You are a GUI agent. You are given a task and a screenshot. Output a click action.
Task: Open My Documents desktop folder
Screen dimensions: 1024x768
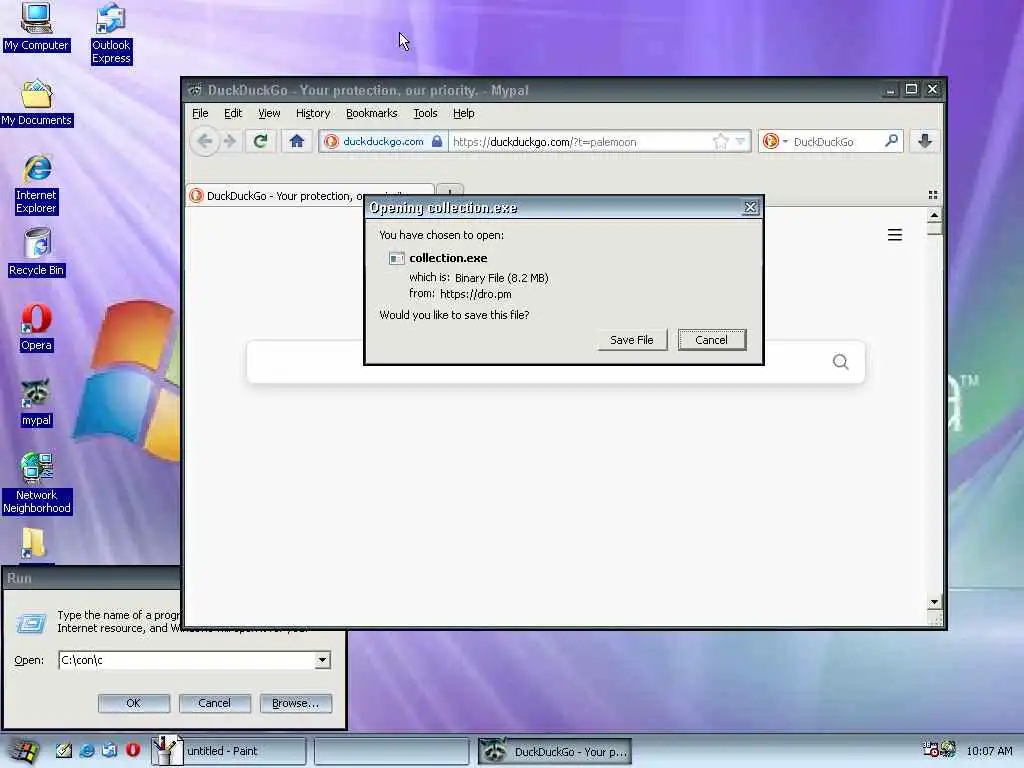point(37,103)
